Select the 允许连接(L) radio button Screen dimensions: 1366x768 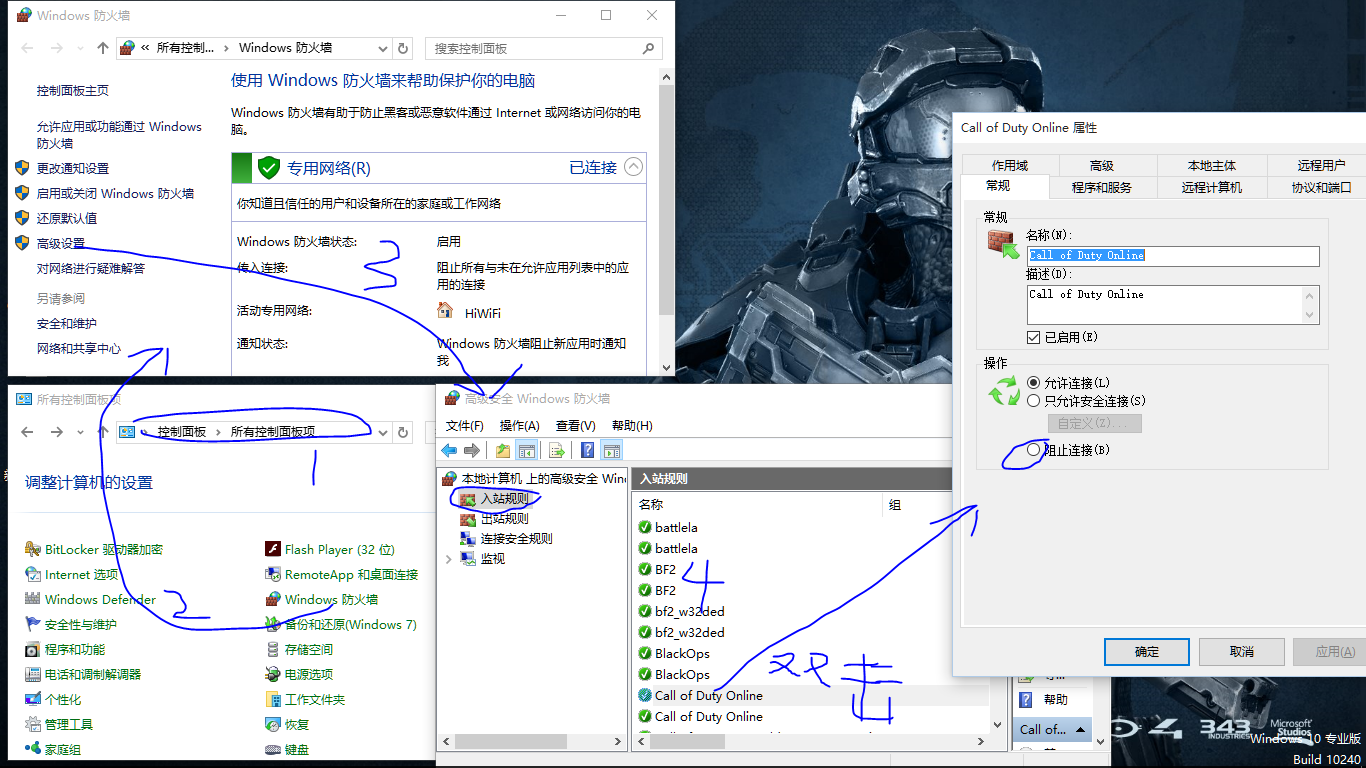pos(1034,383)
